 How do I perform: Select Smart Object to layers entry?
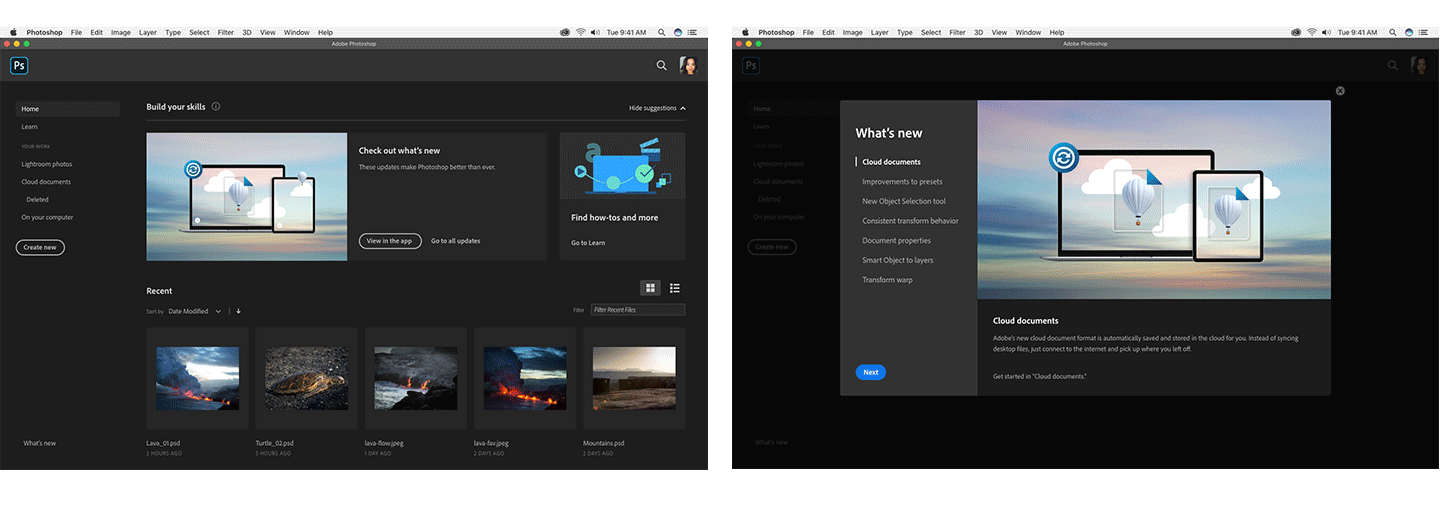click(898, 260)
